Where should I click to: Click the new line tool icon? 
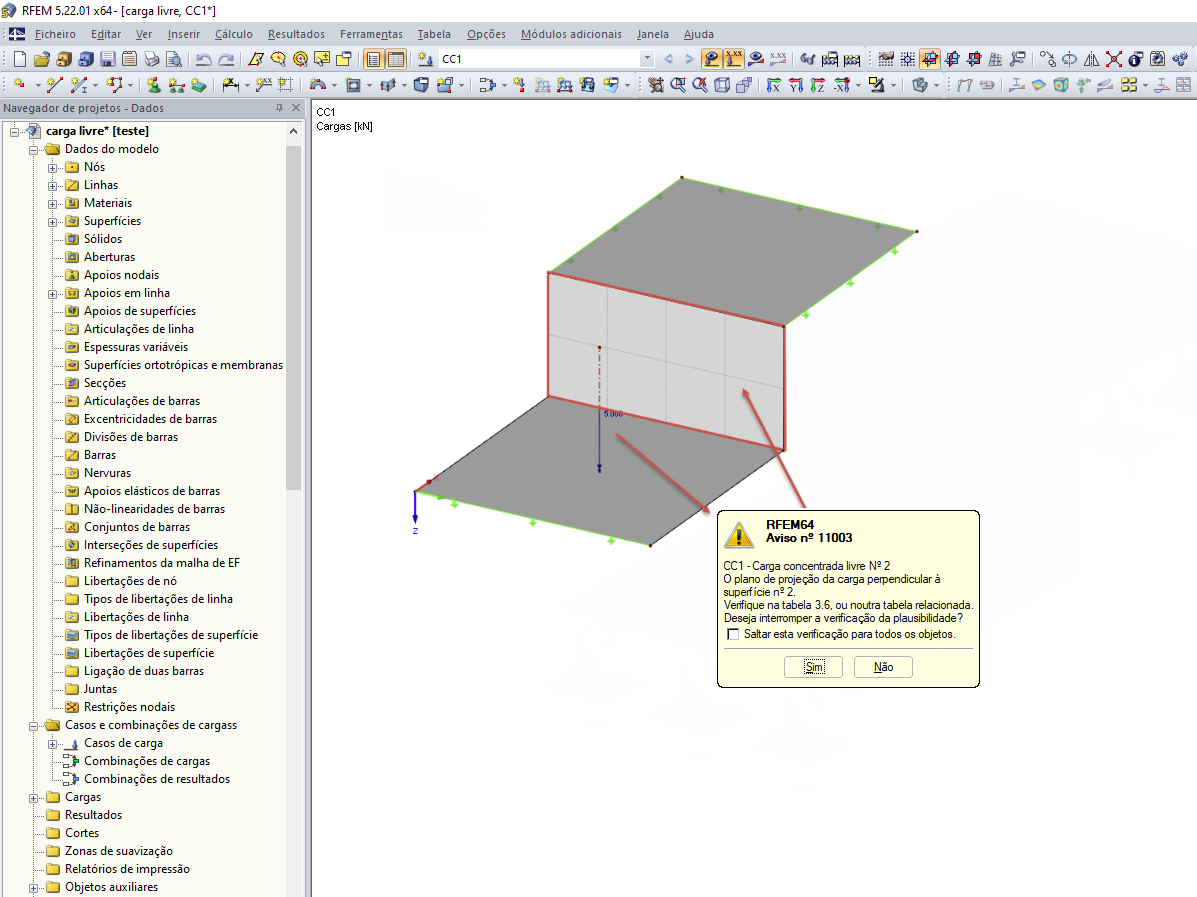click(x=54, y=85)
